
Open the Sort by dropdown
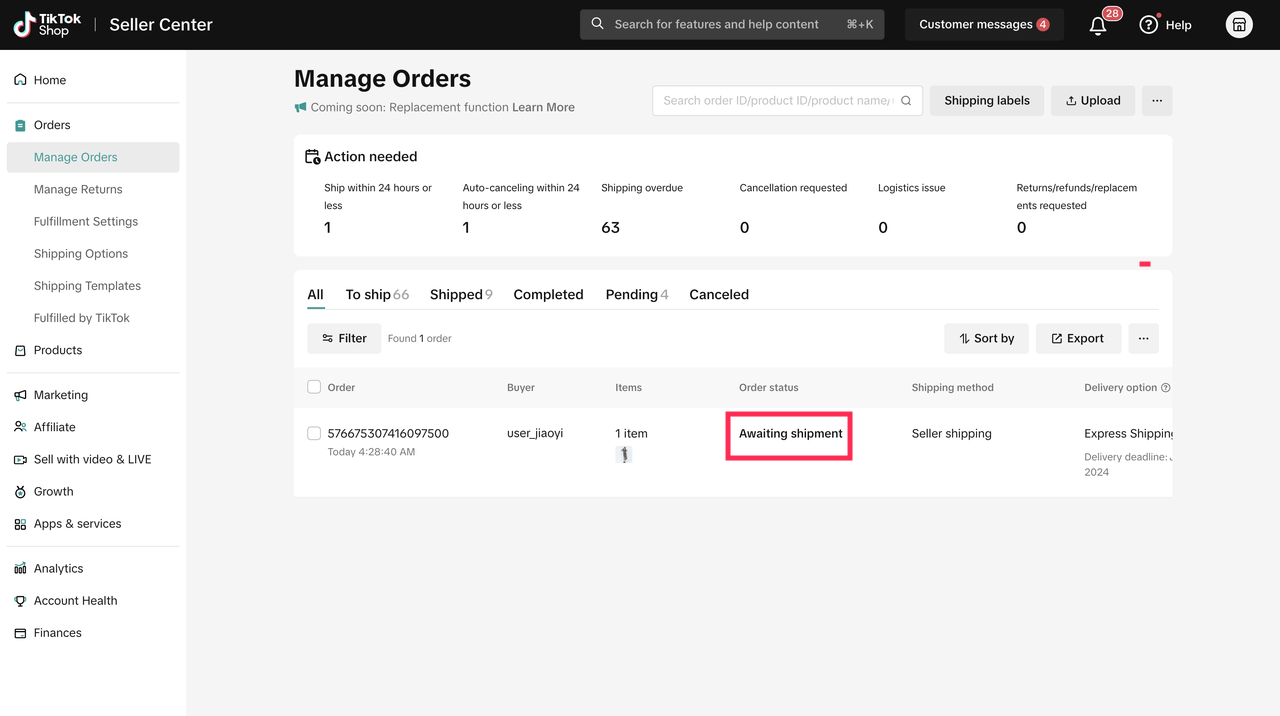[x=986, y=338]
